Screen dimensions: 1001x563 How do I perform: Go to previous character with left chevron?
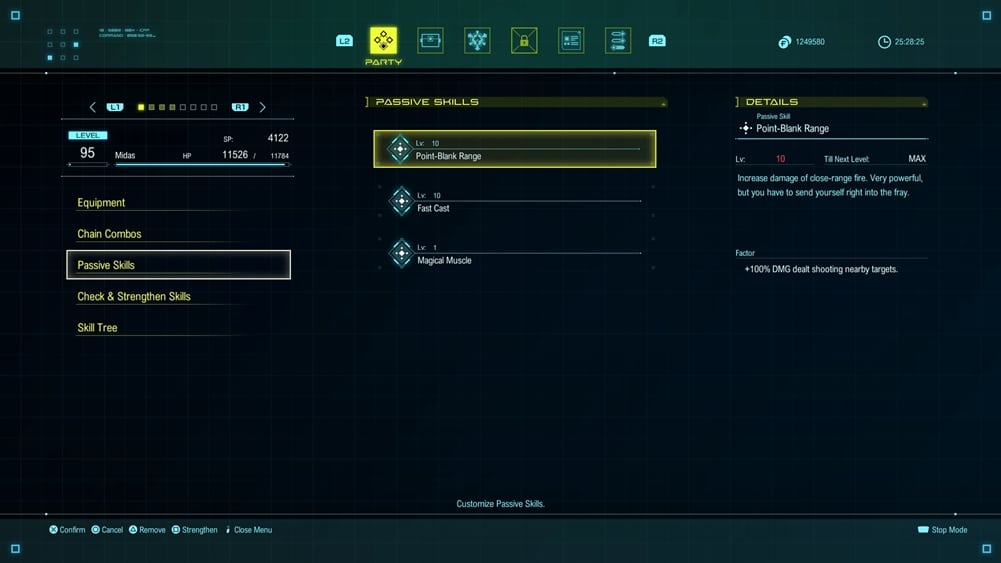pyautogui.click(x=93, y=107)
